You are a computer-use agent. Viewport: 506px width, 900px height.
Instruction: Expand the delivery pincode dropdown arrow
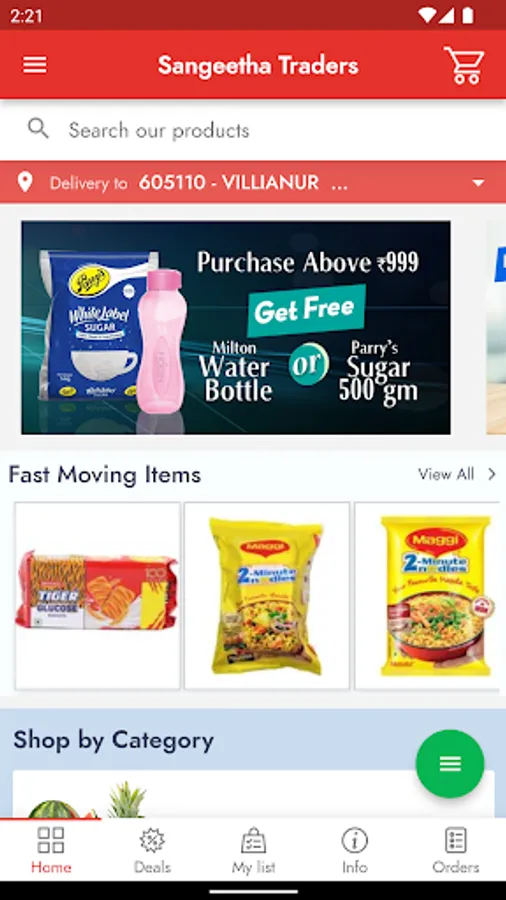click(x=478, y=183)
